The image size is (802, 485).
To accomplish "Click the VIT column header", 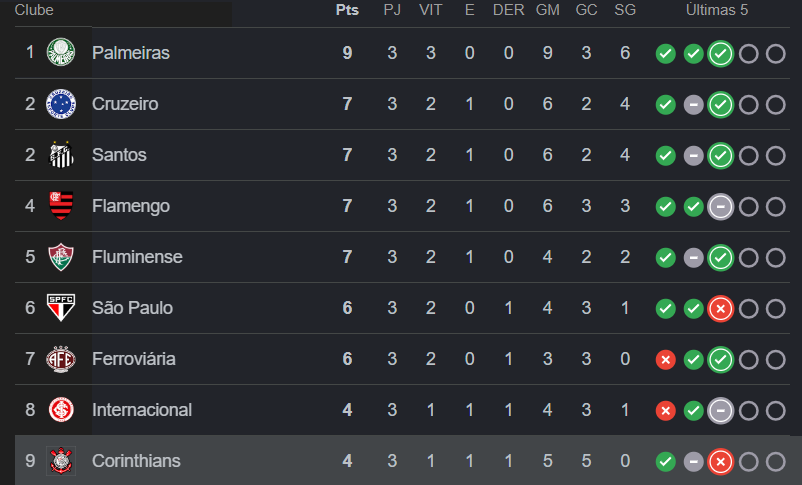I will click(x=431, y=10).
